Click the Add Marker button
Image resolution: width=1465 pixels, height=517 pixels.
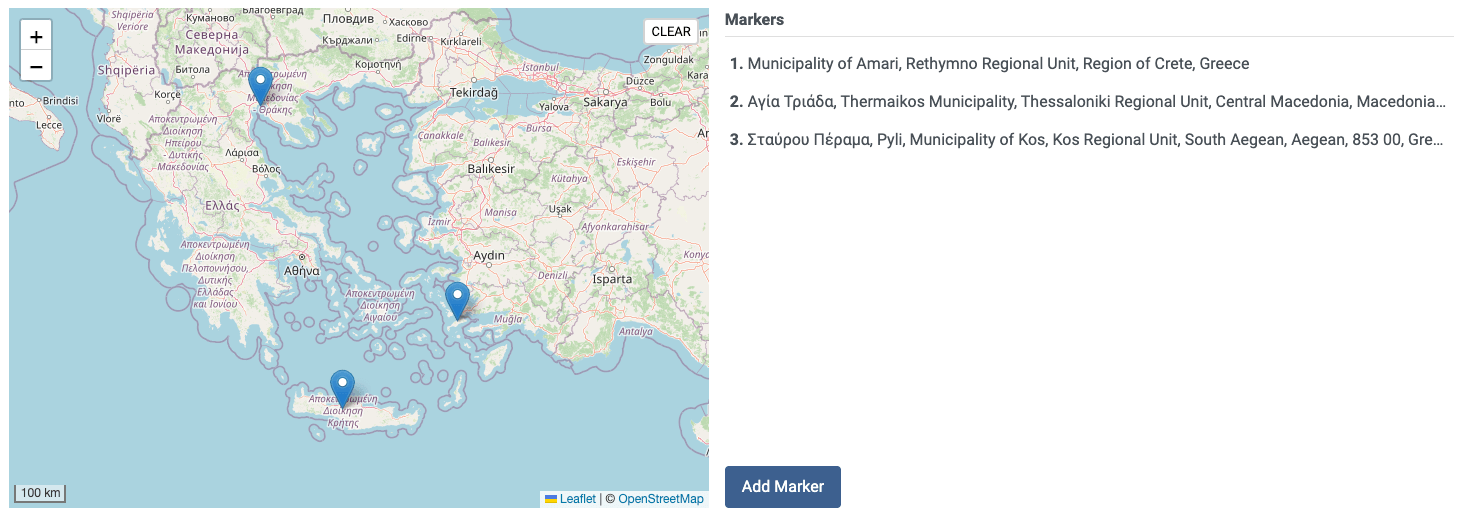tap(783, 487)
